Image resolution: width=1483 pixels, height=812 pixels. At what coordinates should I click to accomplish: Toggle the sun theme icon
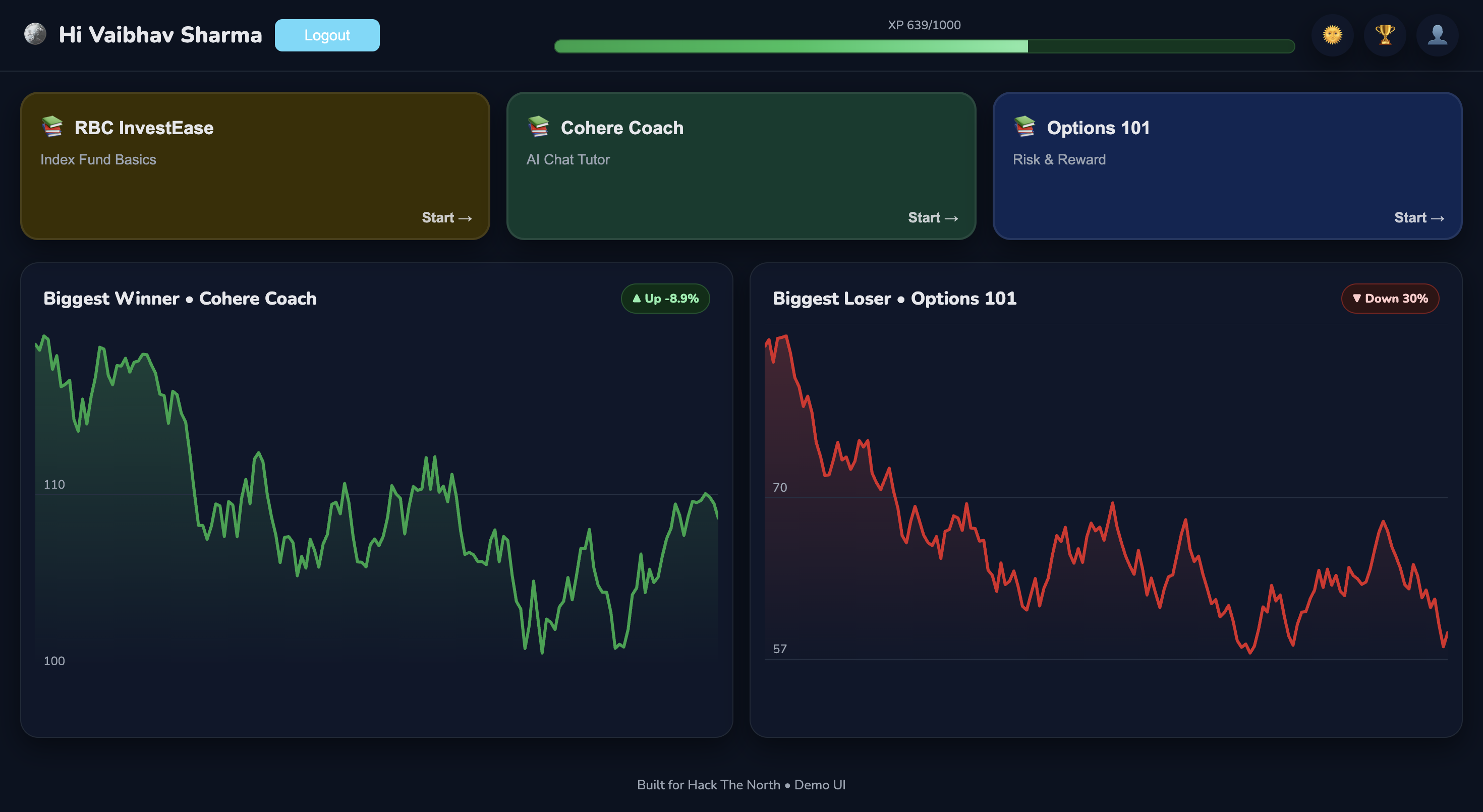1332,35
